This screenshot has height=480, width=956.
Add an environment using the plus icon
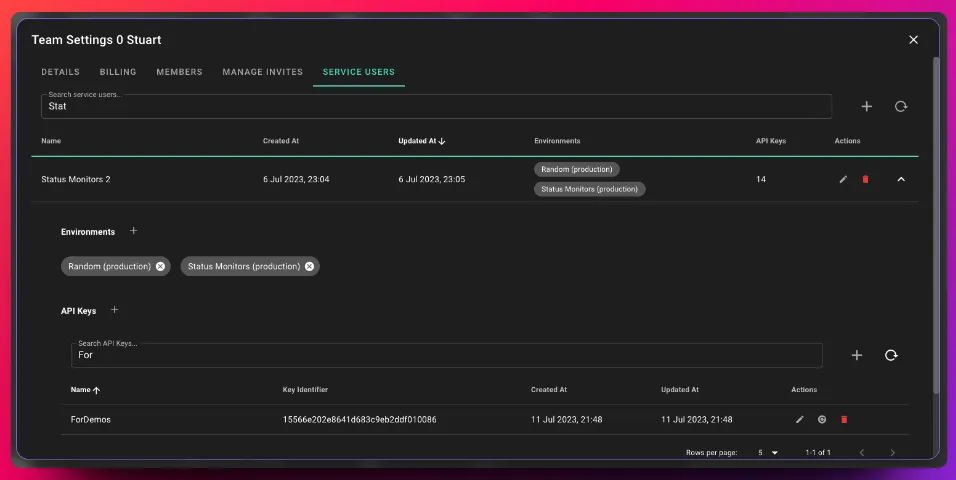coord(134,231)
